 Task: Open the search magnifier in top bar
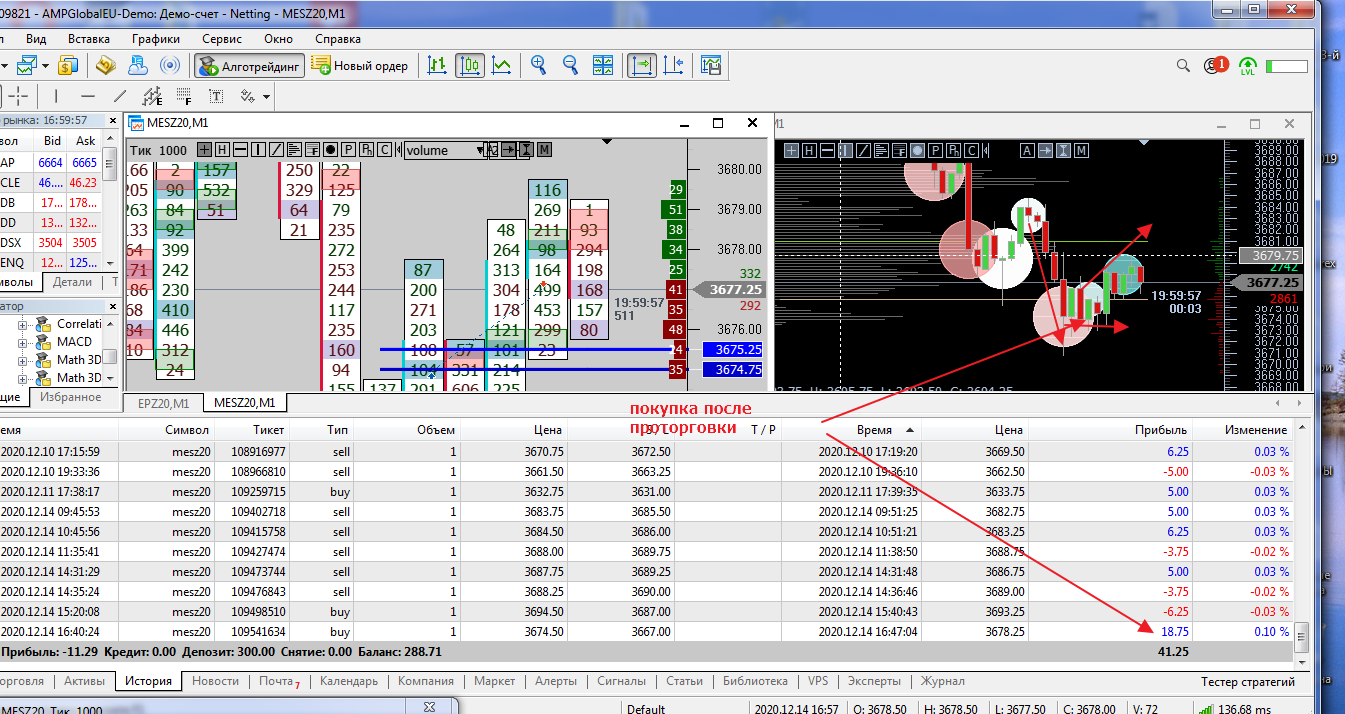click(x=1183, y=65)
